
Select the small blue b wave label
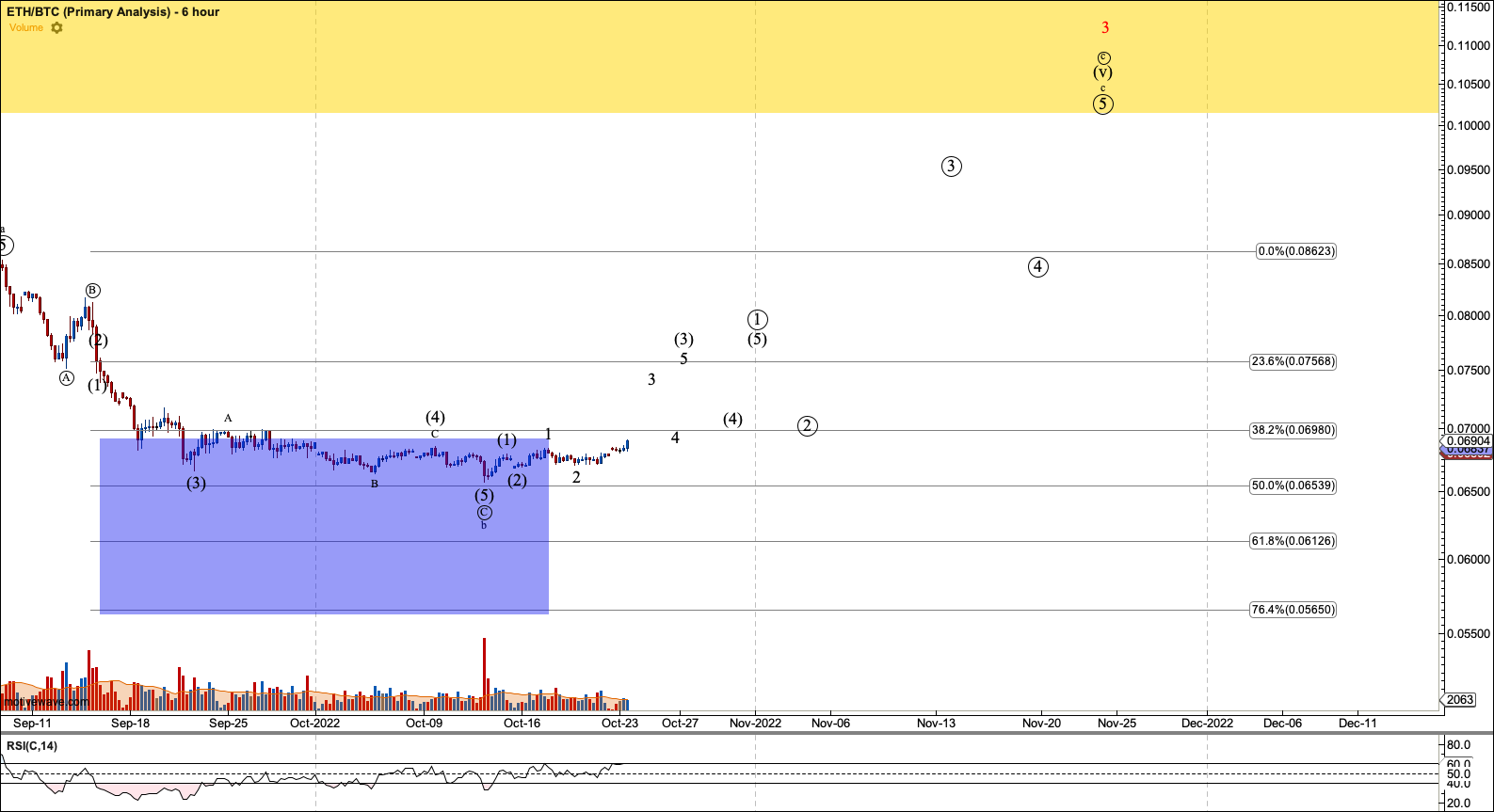click(x=484, y=526)
